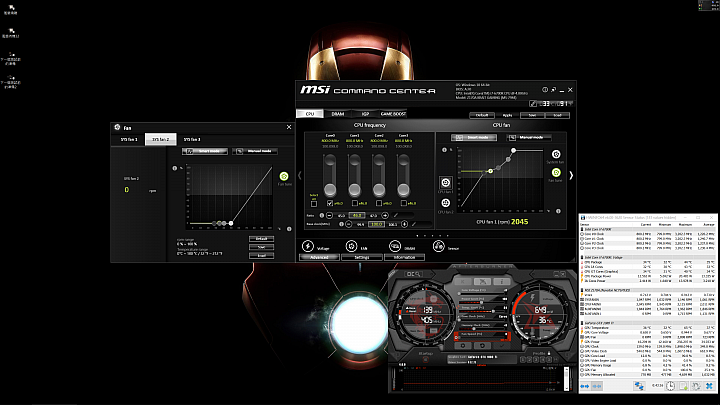This screenshot has width=720, height=405.
Task: Increase Ratio with plus button
Action: click(x=385, y=215)
